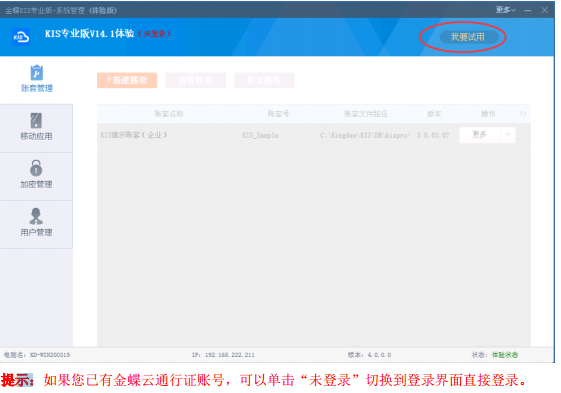Close the KIS system management window
This screenshot has width=561, height=393.
(x=545, y=10)
